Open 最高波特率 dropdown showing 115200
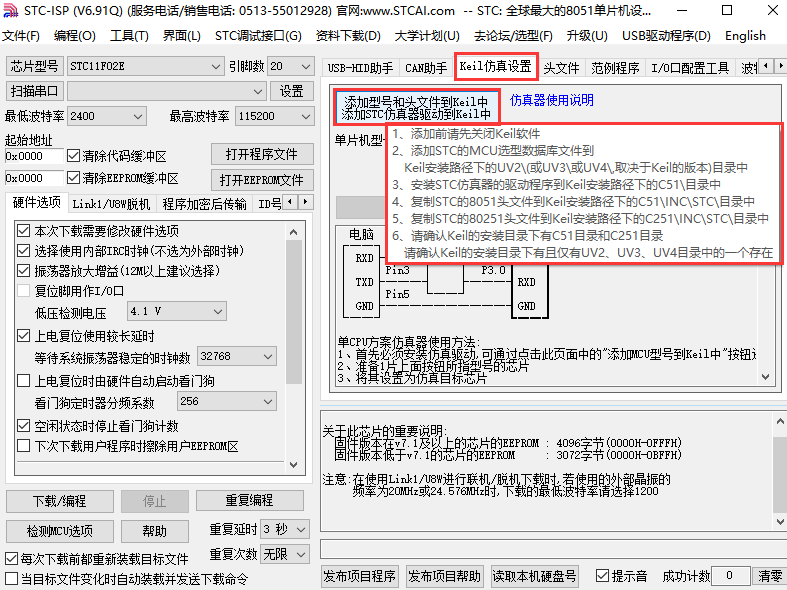The image size is (787, 590). pos(275,116)
